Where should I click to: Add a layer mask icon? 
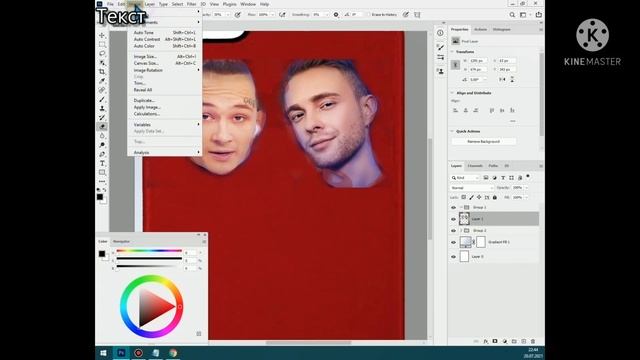tap(495, 341)
